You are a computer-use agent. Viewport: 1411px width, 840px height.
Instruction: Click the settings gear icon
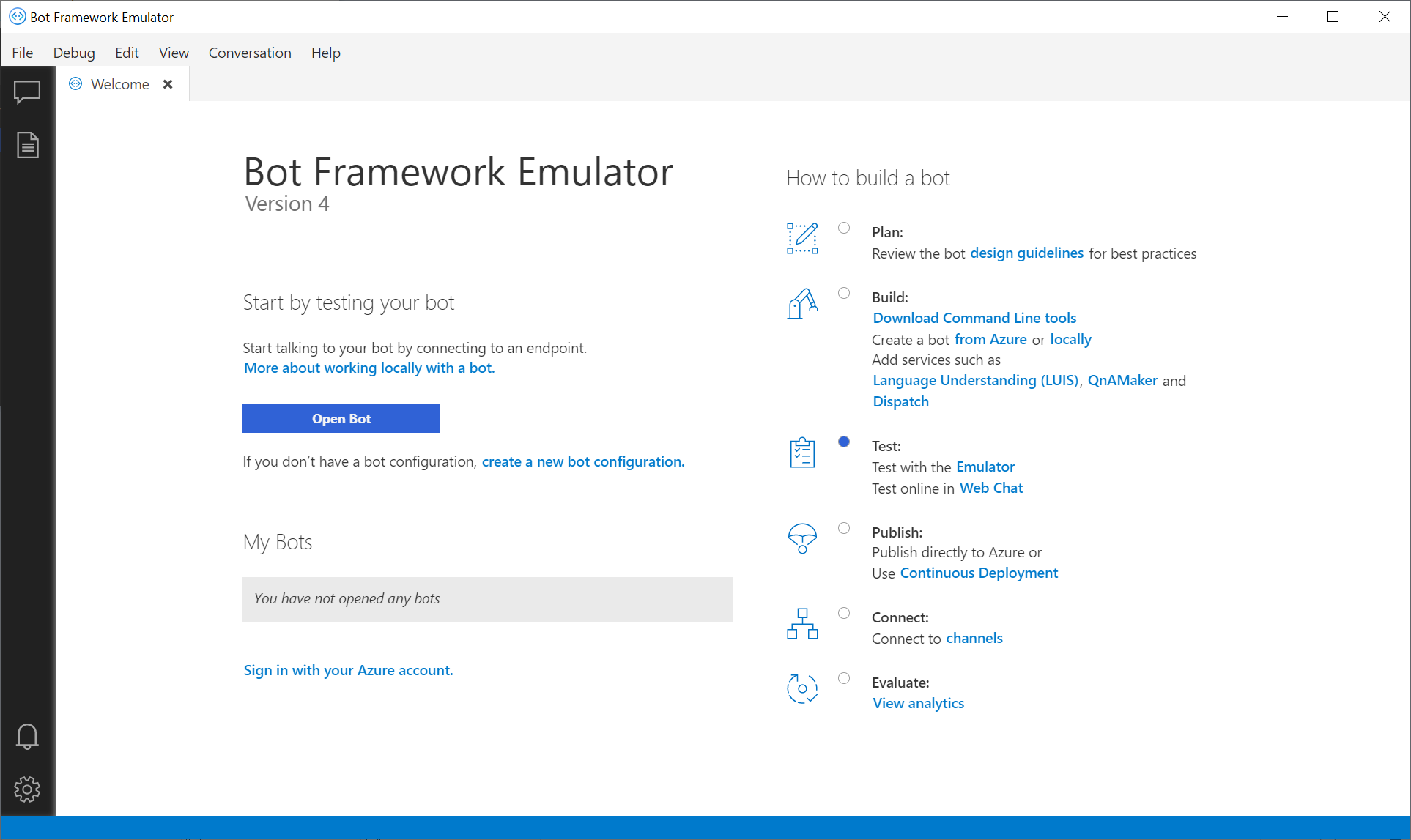[x=27, y=789]
